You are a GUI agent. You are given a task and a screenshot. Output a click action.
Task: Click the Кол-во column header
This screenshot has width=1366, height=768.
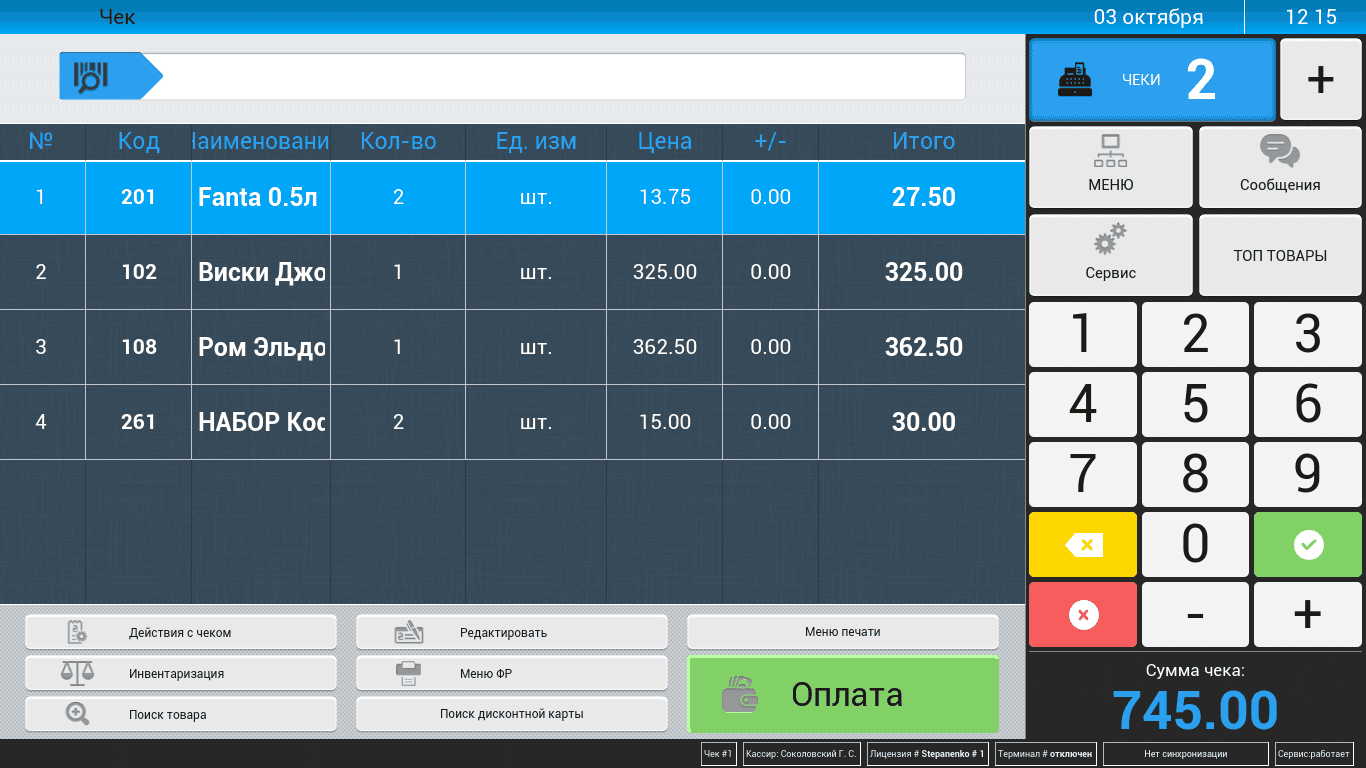(x=398, y=142)
